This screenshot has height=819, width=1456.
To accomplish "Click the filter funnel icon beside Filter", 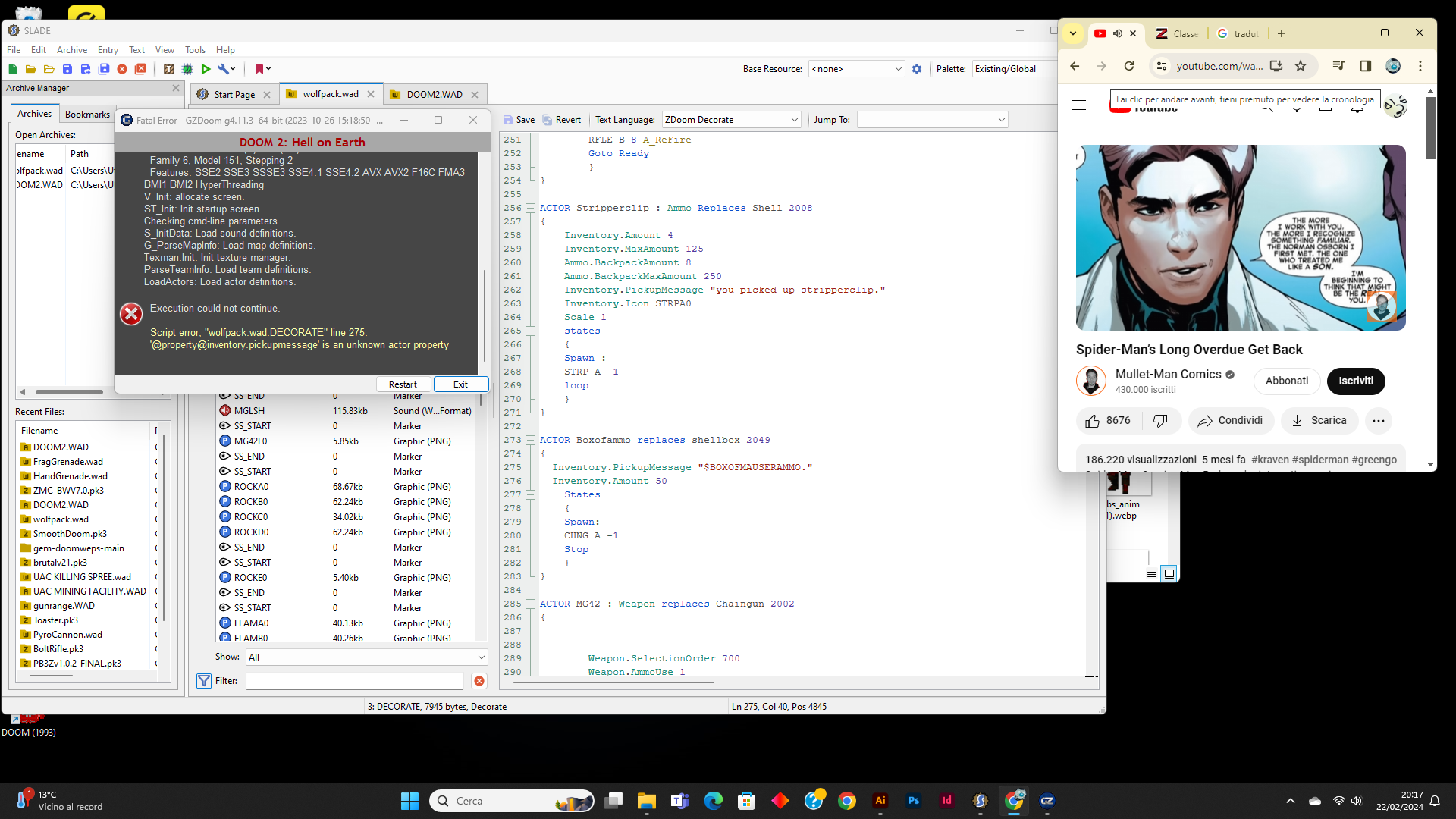I will [204, 681].
